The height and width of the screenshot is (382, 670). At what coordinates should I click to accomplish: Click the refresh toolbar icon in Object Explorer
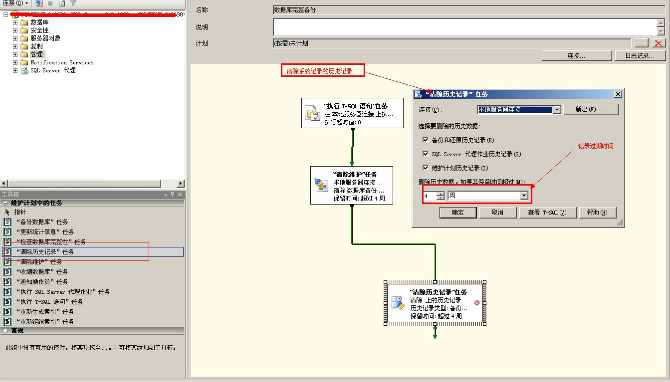62,3
